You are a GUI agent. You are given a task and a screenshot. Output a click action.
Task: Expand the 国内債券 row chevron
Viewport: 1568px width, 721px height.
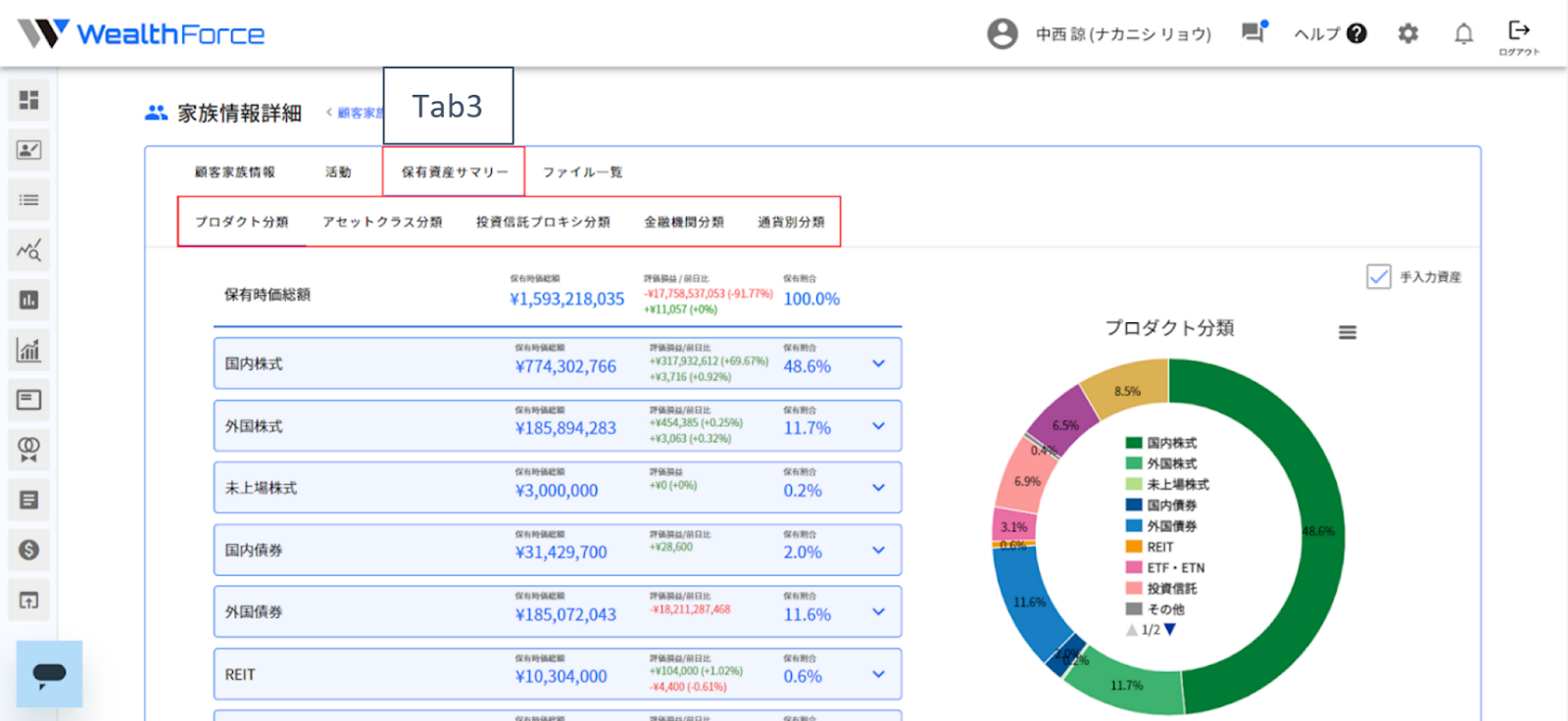click(x=879, y=550)
